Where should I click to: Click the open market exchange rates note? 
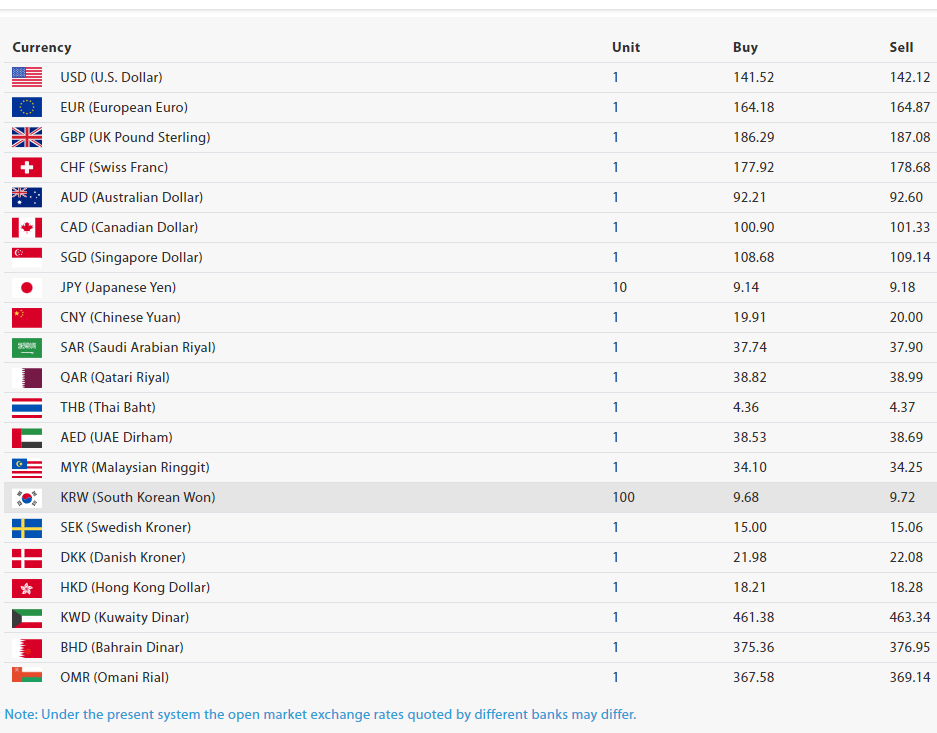pos(320,714)
